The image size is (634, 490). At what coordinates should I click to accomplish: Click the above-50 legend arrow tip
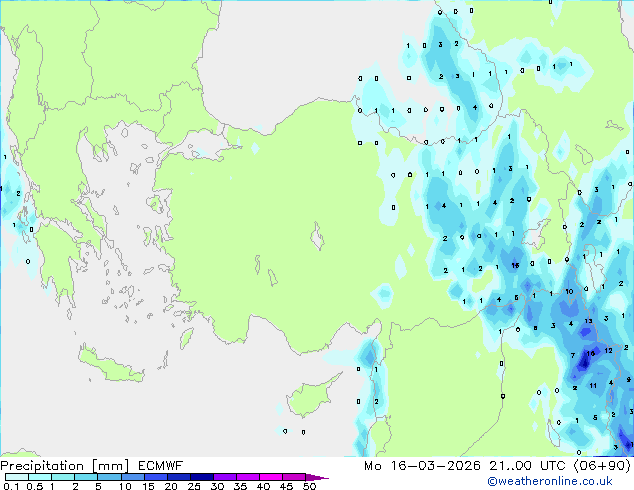point(317,477)
